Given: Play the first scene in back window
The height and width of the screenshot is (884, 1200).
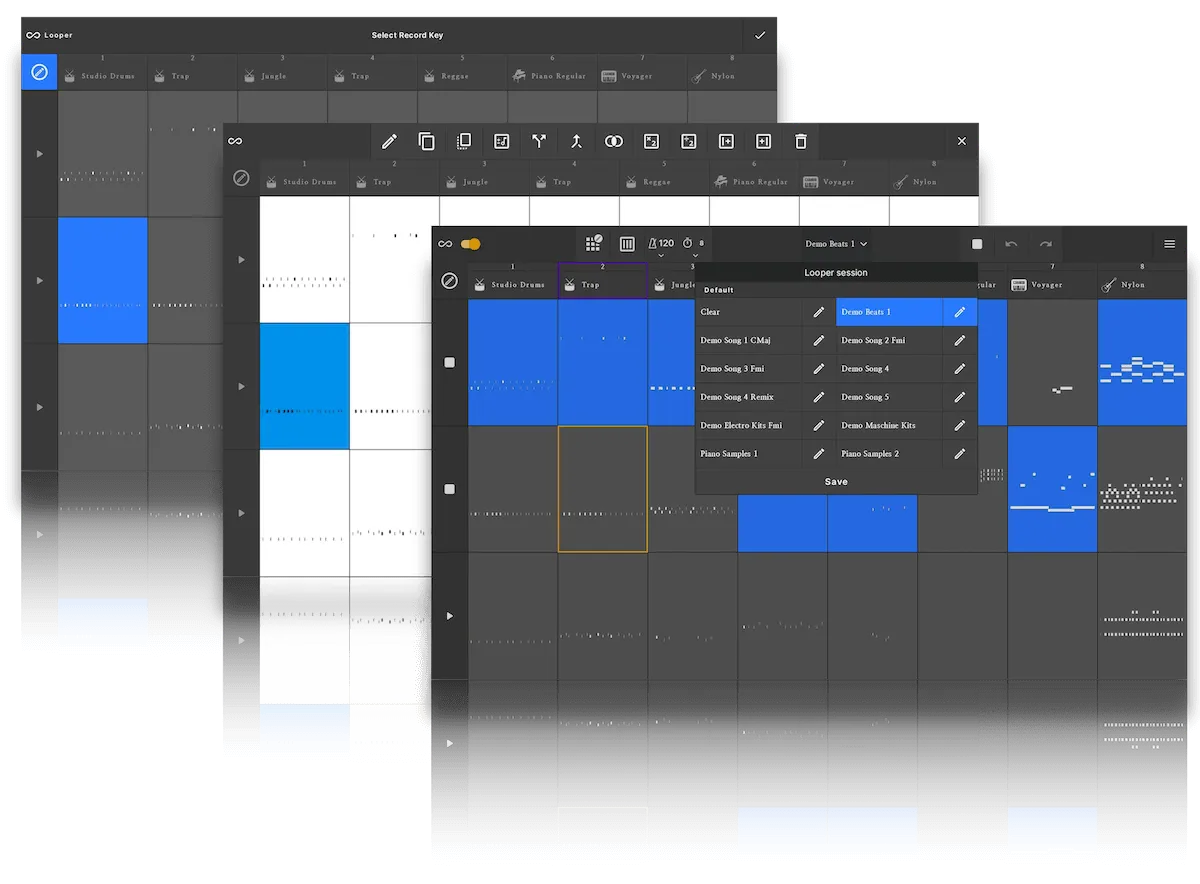Looking at the screenshot, I should 40,154.
